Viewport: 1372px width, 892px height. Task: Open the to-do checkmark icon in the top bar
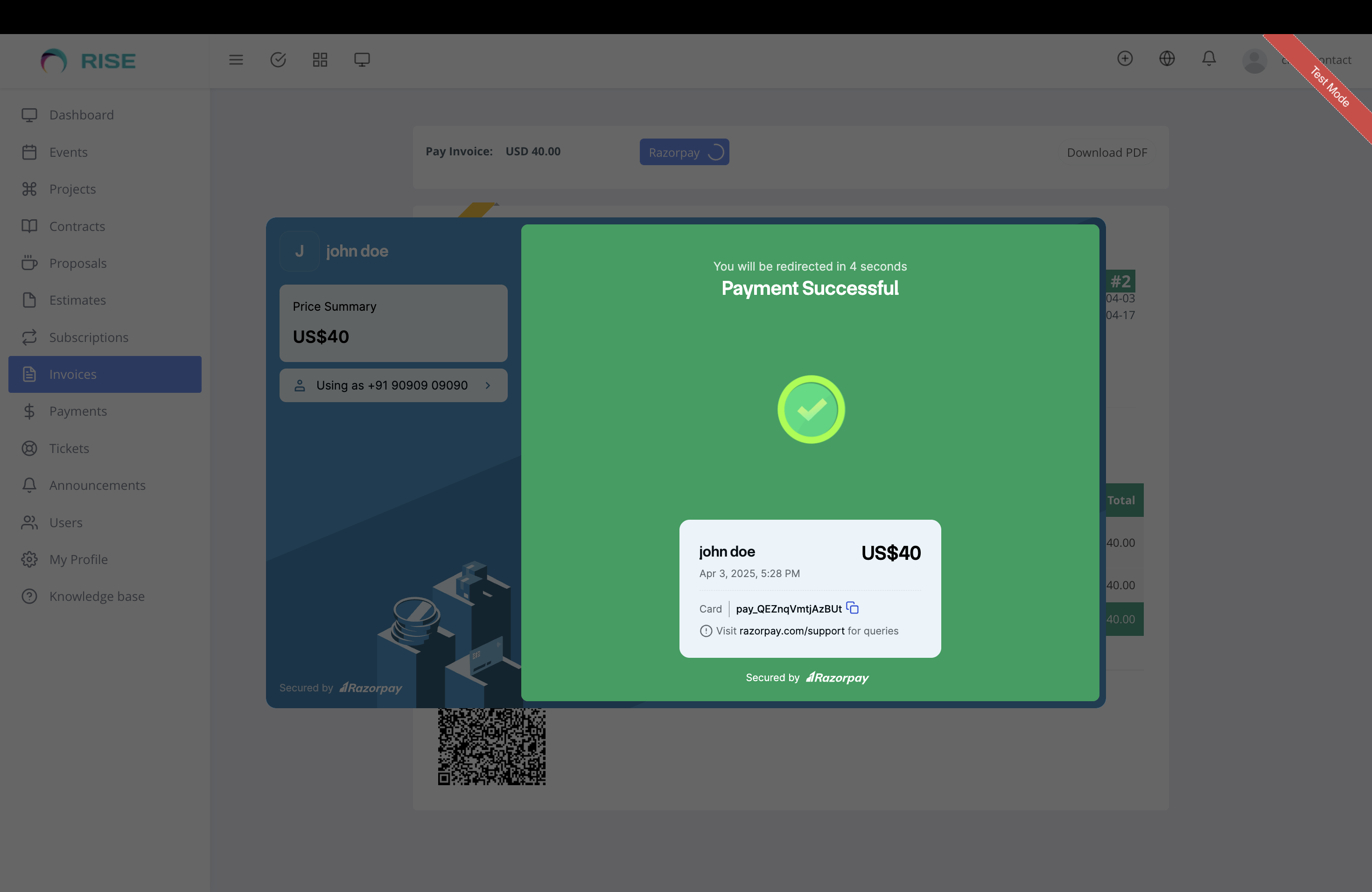278,60
